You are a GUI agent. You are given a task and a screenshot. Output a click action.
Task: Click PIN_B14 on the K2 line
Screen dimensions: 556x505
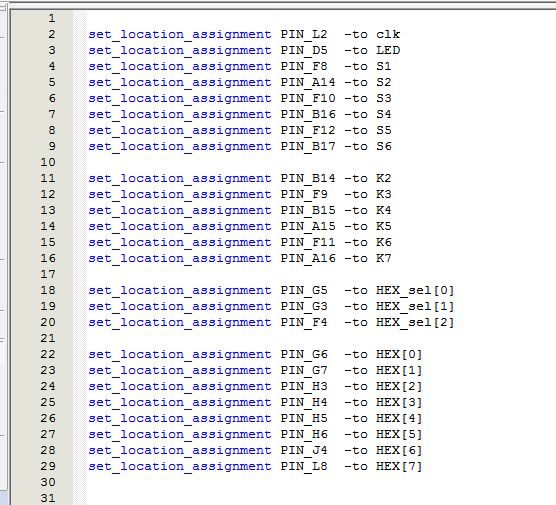[x=308, y=178]
